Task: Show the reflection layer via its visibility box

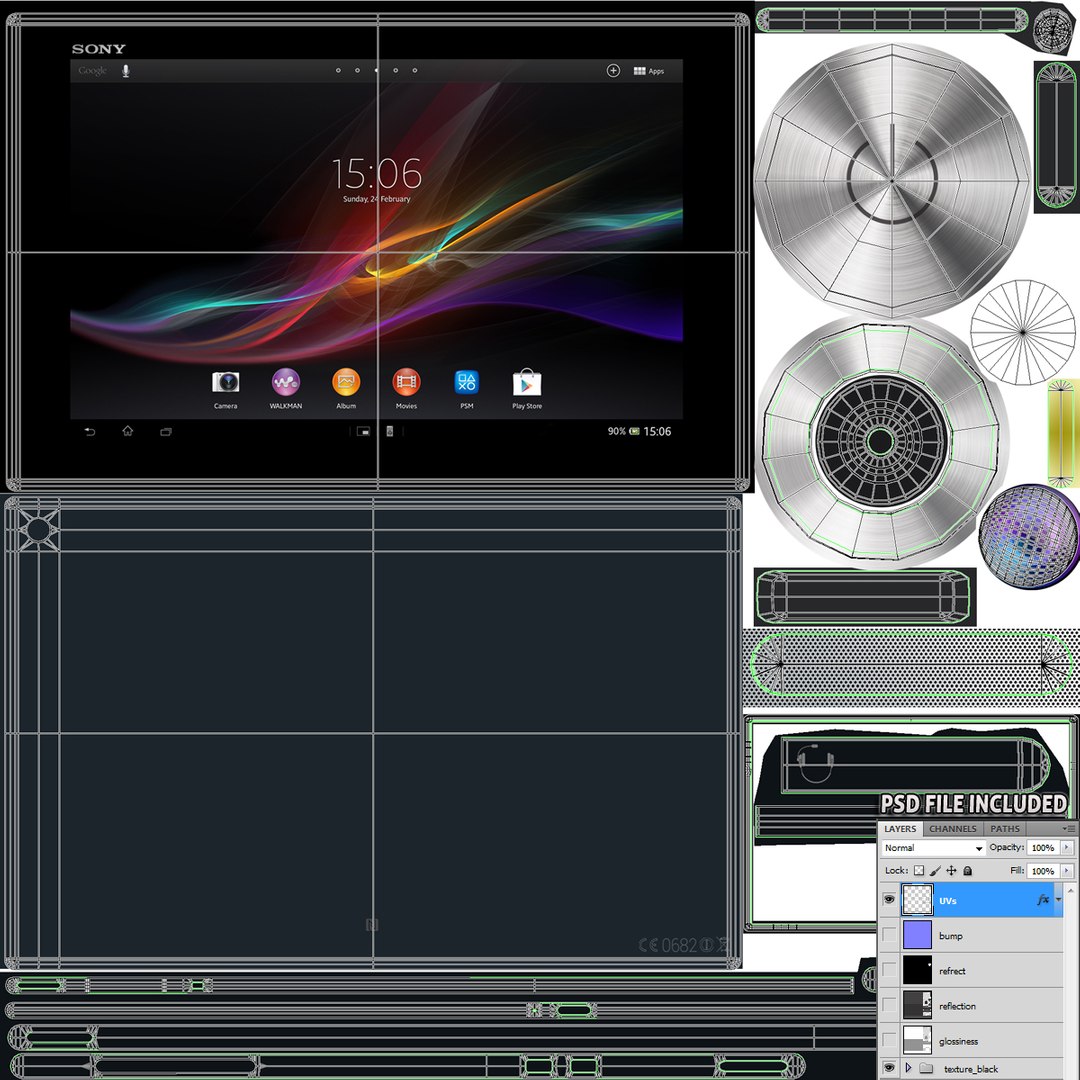Action: (889, 1006)
